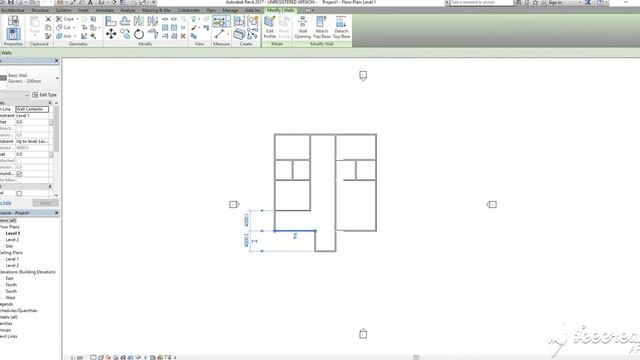Click the west elevation marker in canvas
The width and height of the screenshot is (640, 360).
[x=234, y=204]
